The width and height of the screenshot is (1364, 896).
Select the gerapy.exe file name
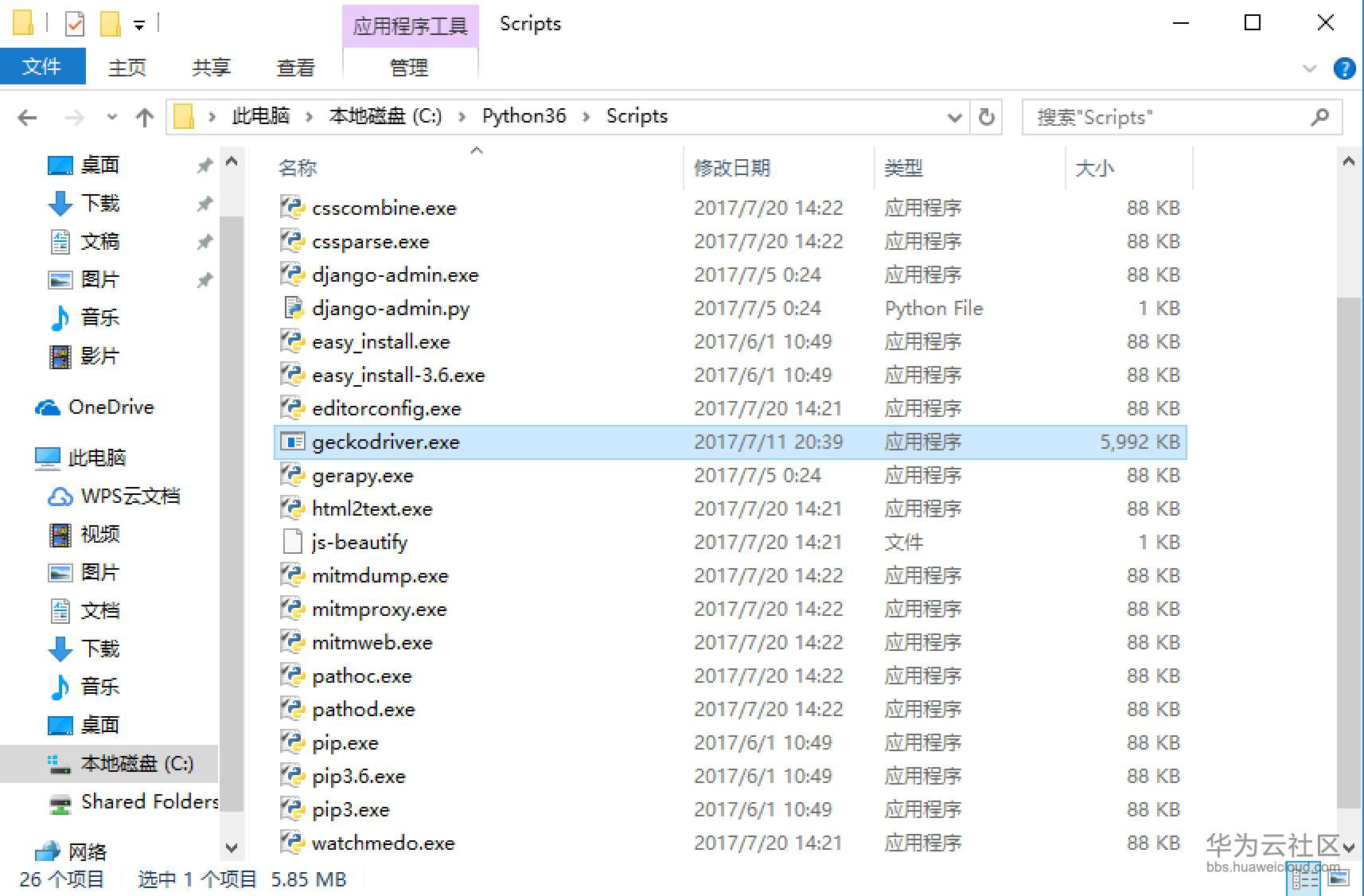[x=363, y=476]
